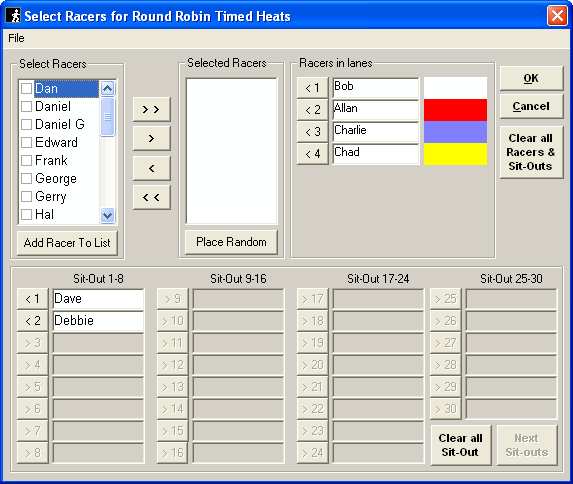This screenshot has width=573, height=484.
Task: Remove Bob using the lane '< 1' button
Action: coord(313,88)
